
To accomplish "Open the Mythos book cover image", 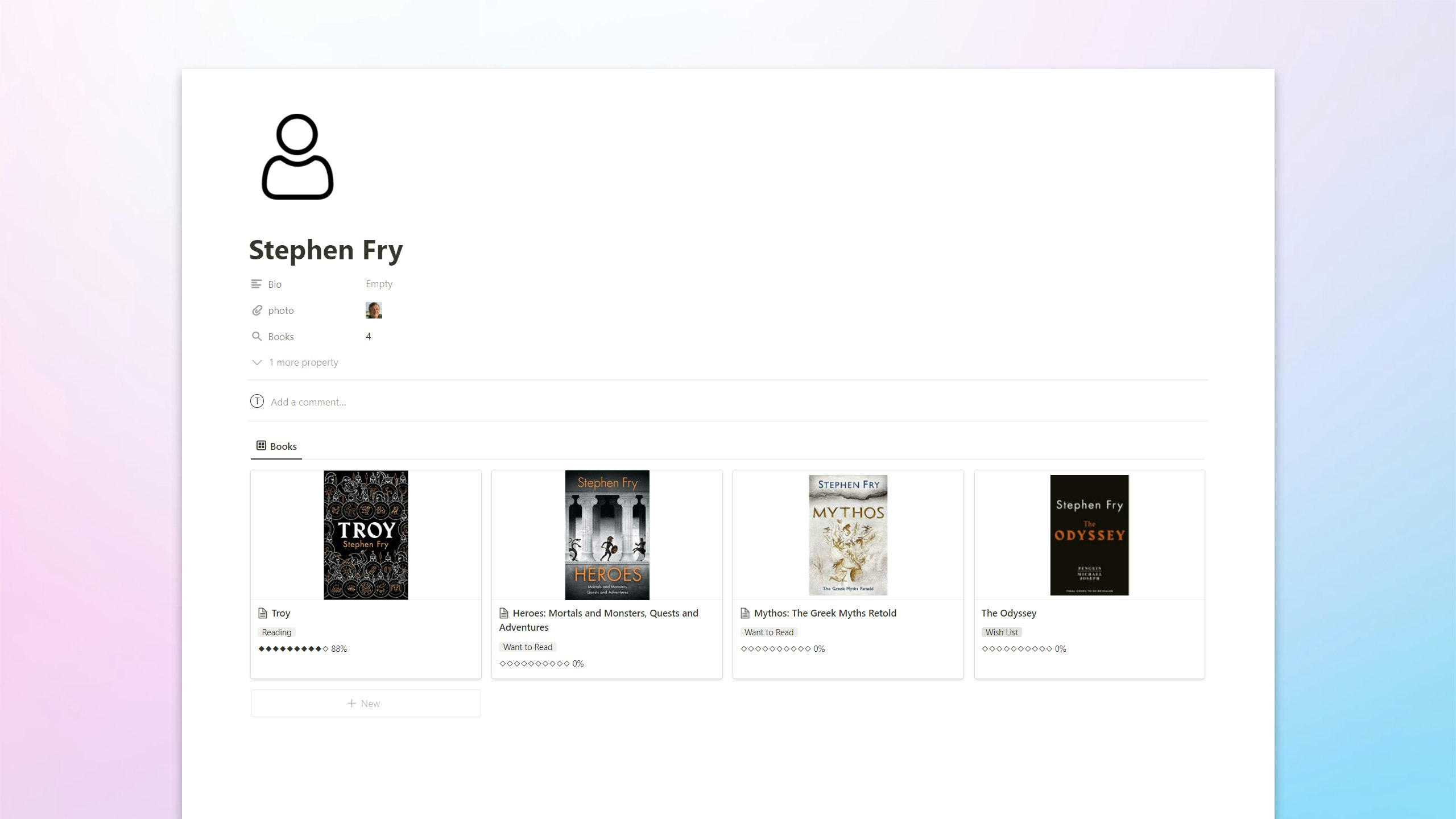I will (848, 535).
